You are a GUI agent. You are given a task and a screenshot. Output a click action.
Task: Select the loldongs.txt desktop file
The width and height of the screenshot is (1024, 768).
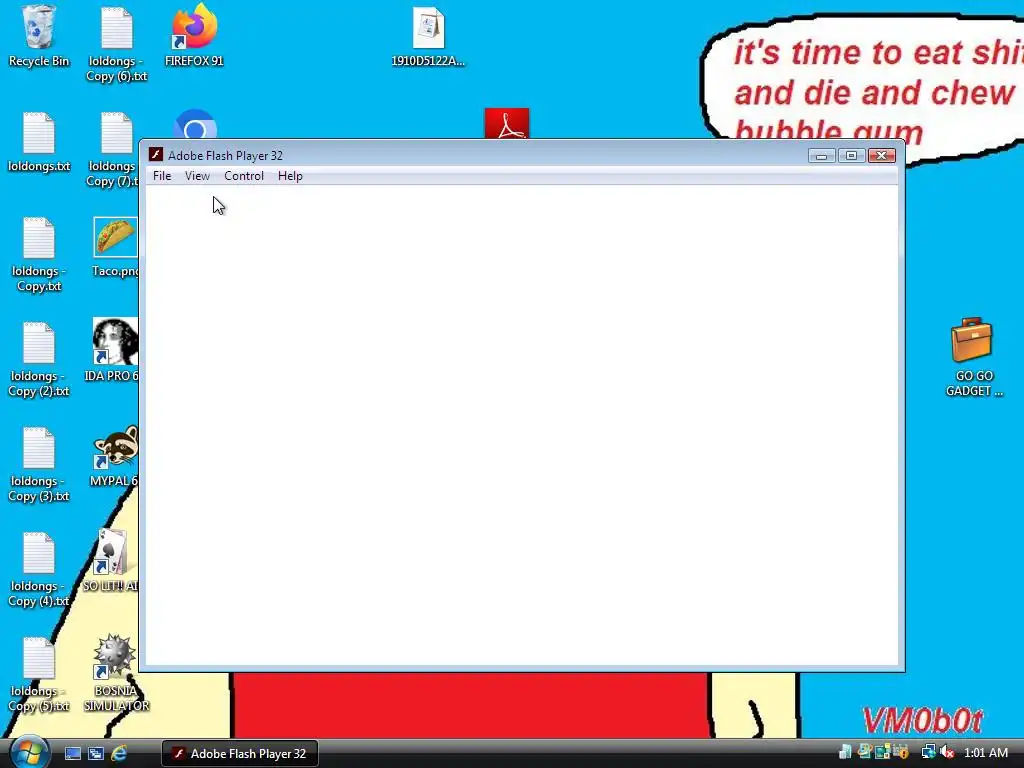[x=39, y=141]
